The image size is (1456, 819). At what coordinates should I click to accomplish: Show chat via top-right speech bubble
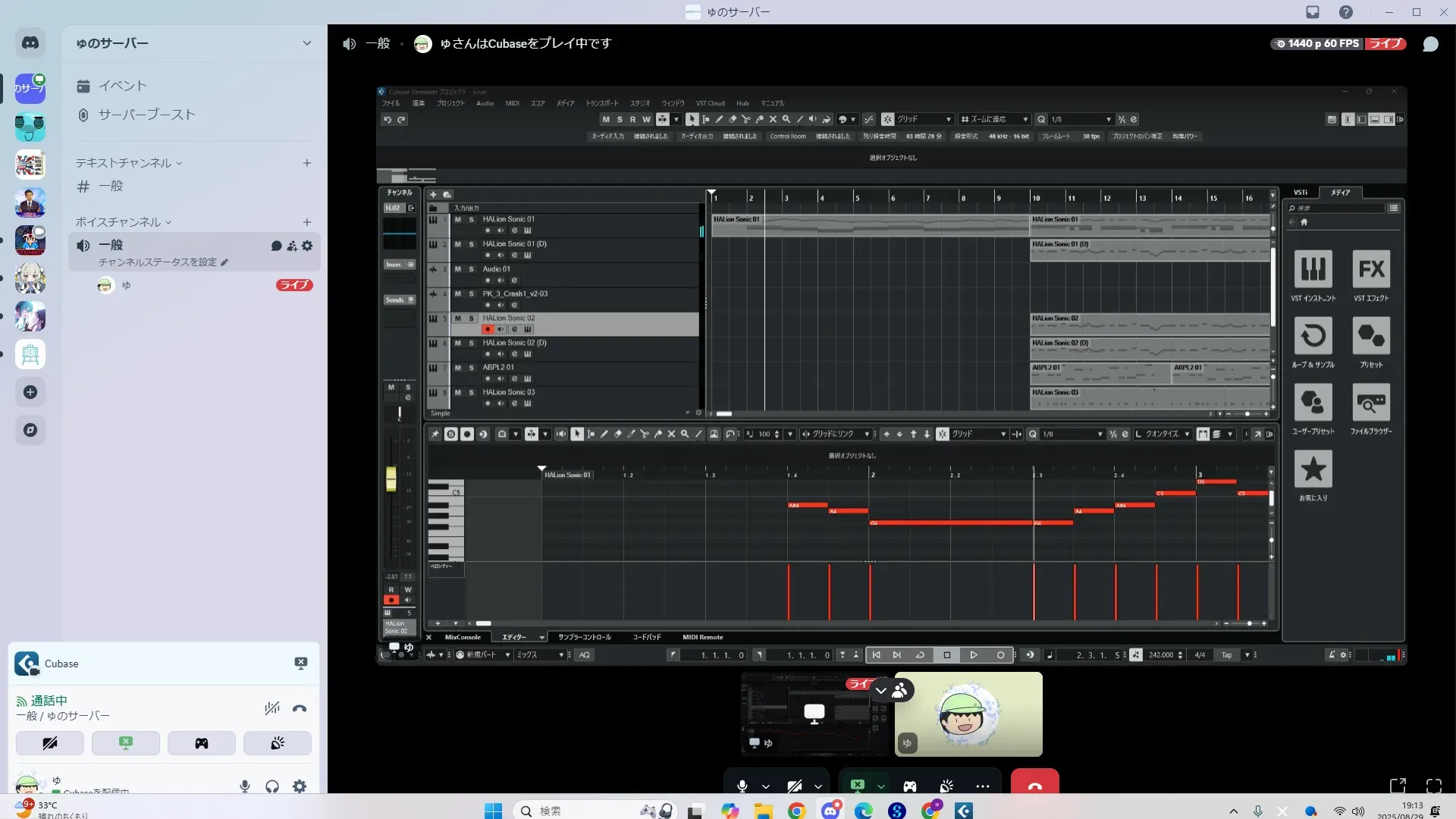click(x=1430, y=44)
